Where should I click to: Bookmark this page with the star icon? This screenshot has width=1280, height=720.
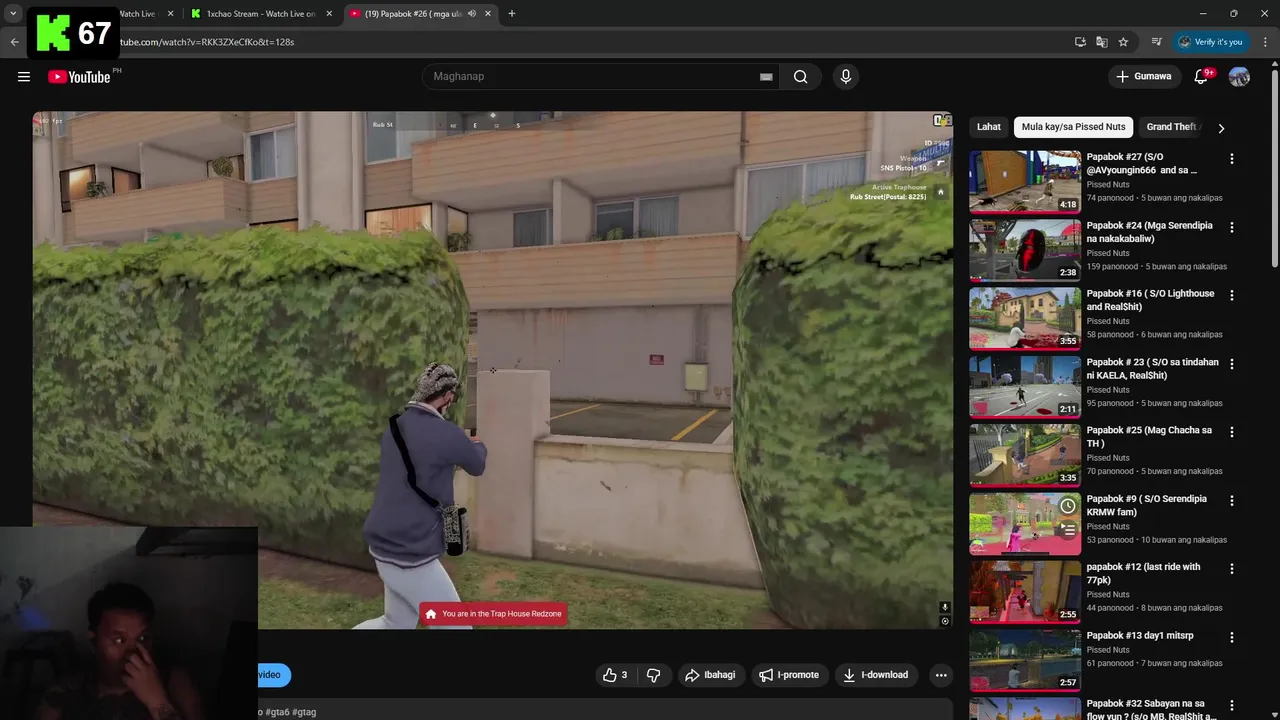1123,42
